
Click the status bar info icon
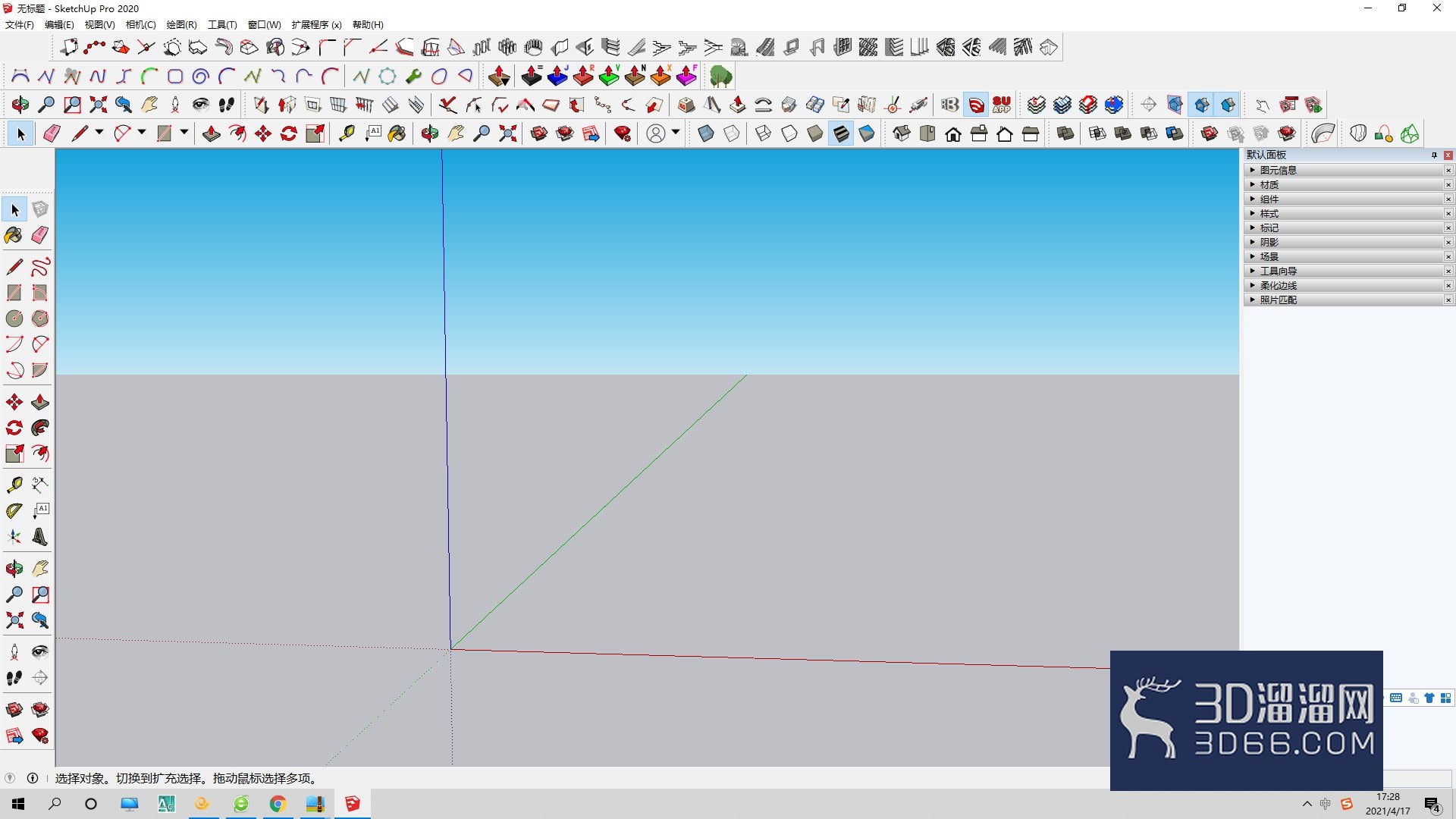click(33, 778)
